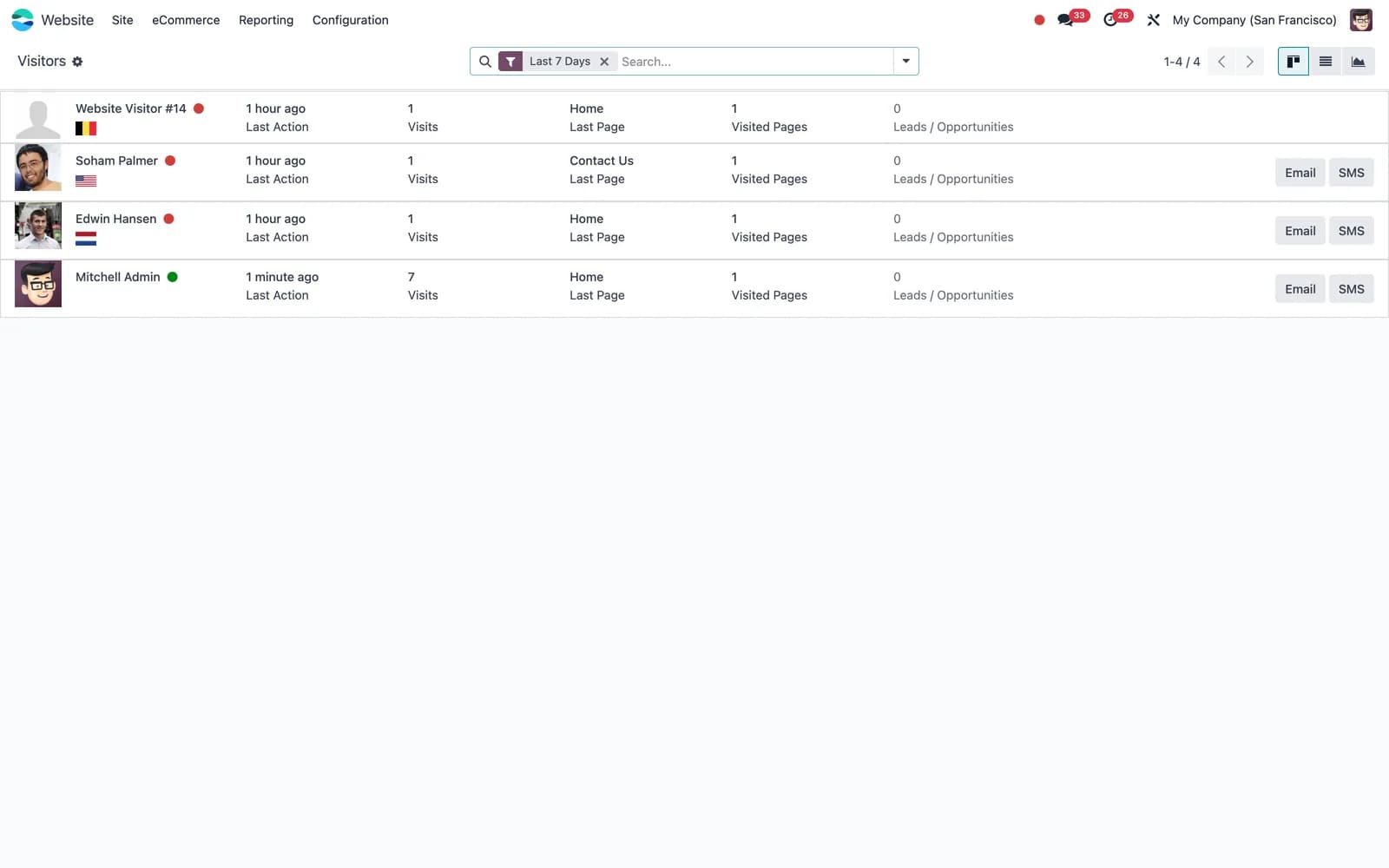The image size is (1389, 868).
Task: Click Edwin Hansen's photo thumbnail
Action: click(x=38, y=226)
